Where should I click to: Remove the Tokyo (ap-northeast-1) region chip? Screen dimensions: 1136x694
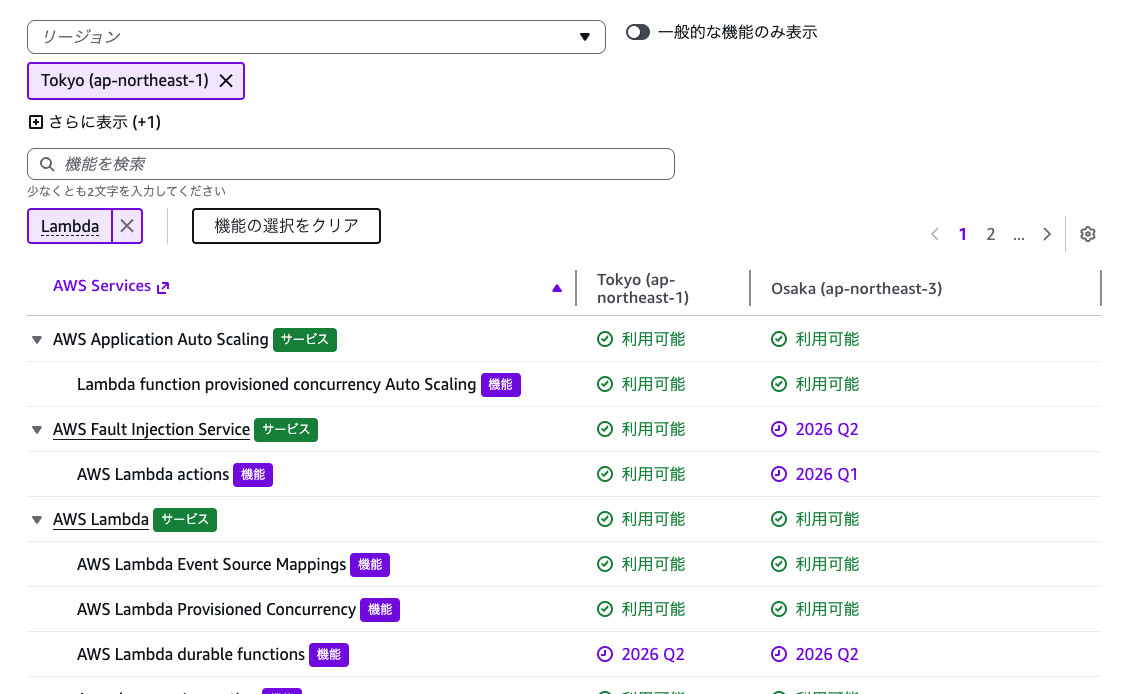226,81
